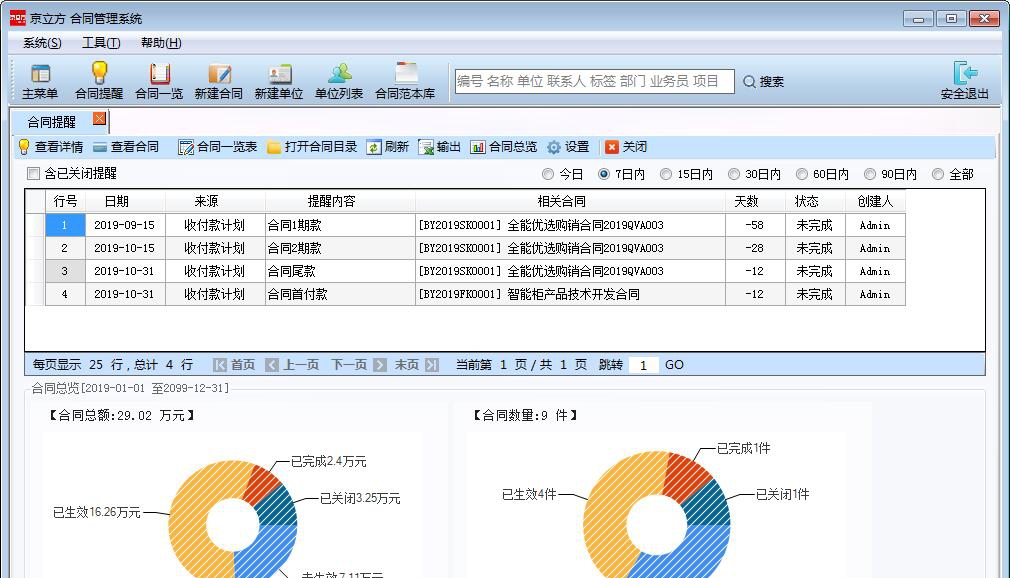Click 安全退出 to safely exit
The image size is (1010, 578).
click(965, 76)
